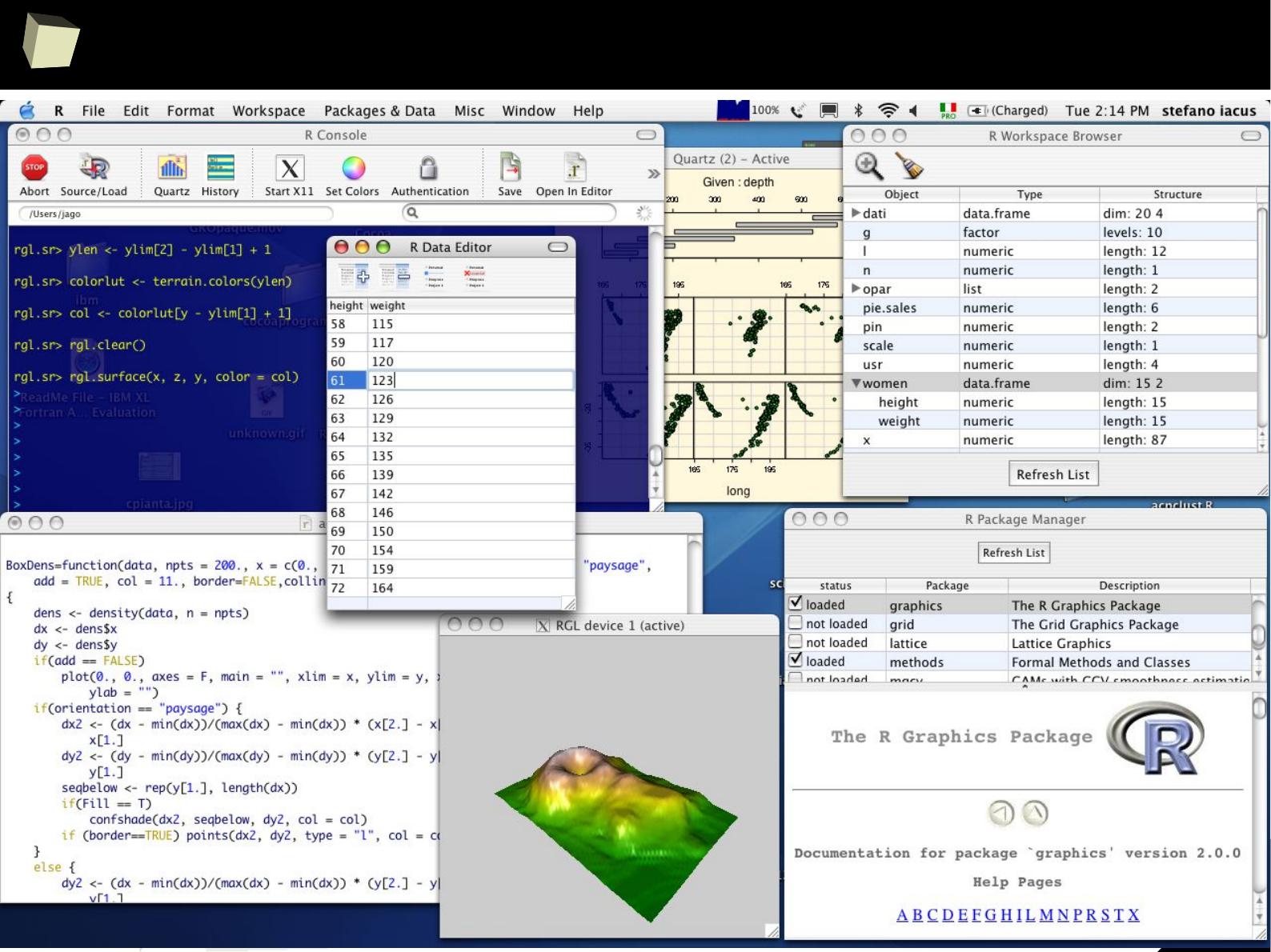1271x952 pixels.
Task: Click the Bluetooth status icon
Action: click(857, 110)
